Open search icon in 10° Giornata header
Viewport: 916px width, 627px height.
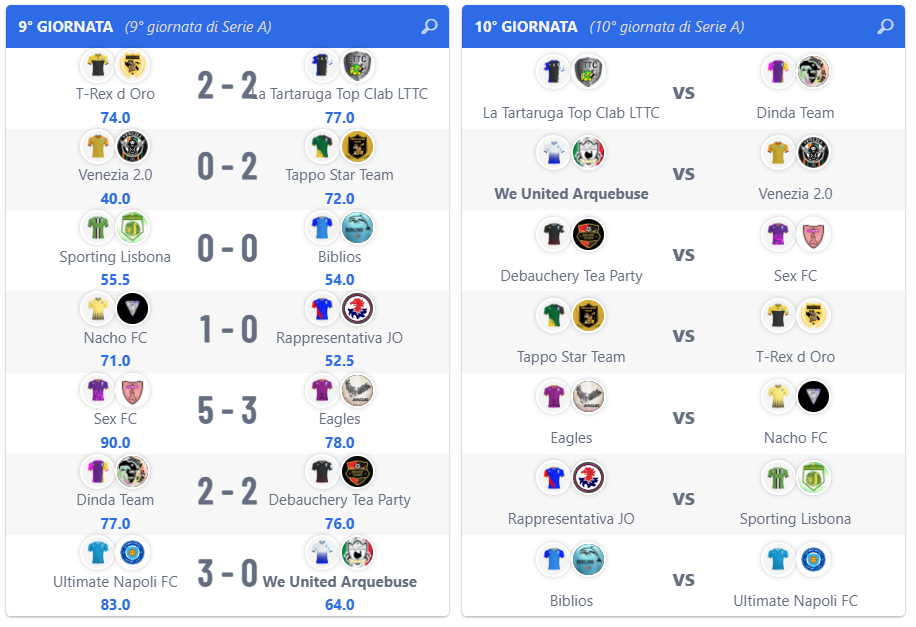tap(886, 26)
